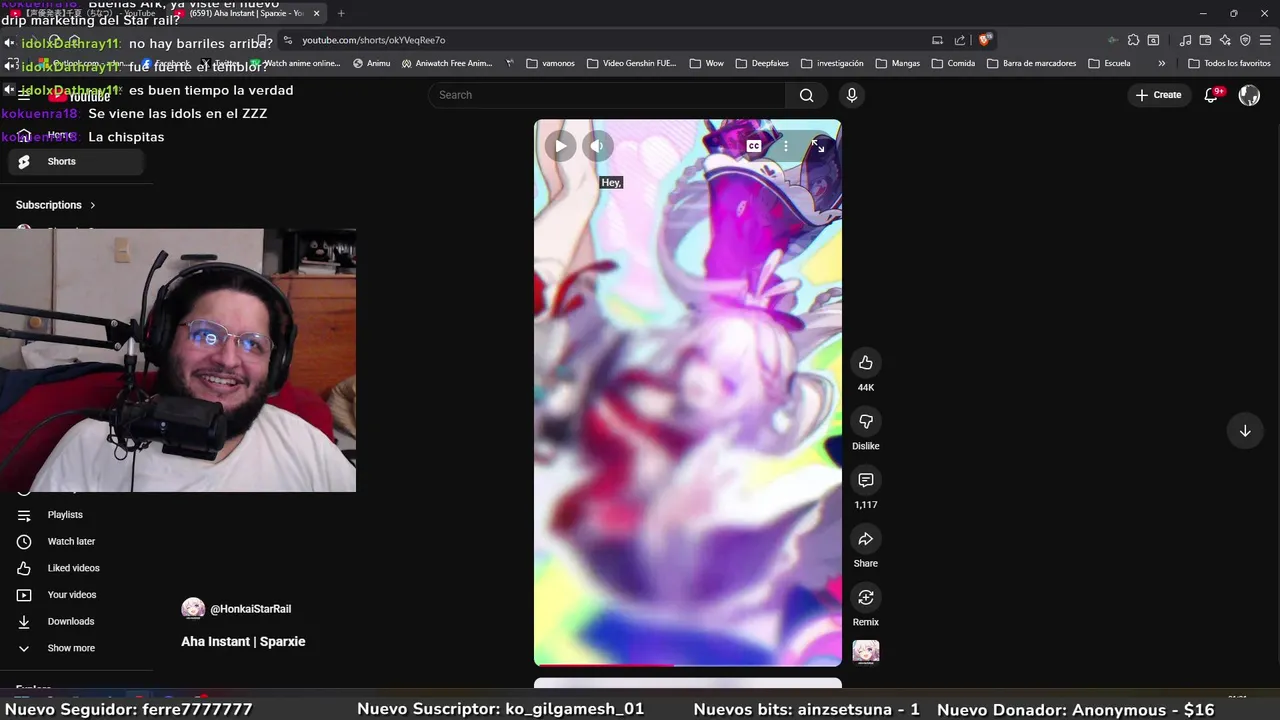Show hidden bookmarks with the double chevron

pyautogui.click(x=1161, y=63)
